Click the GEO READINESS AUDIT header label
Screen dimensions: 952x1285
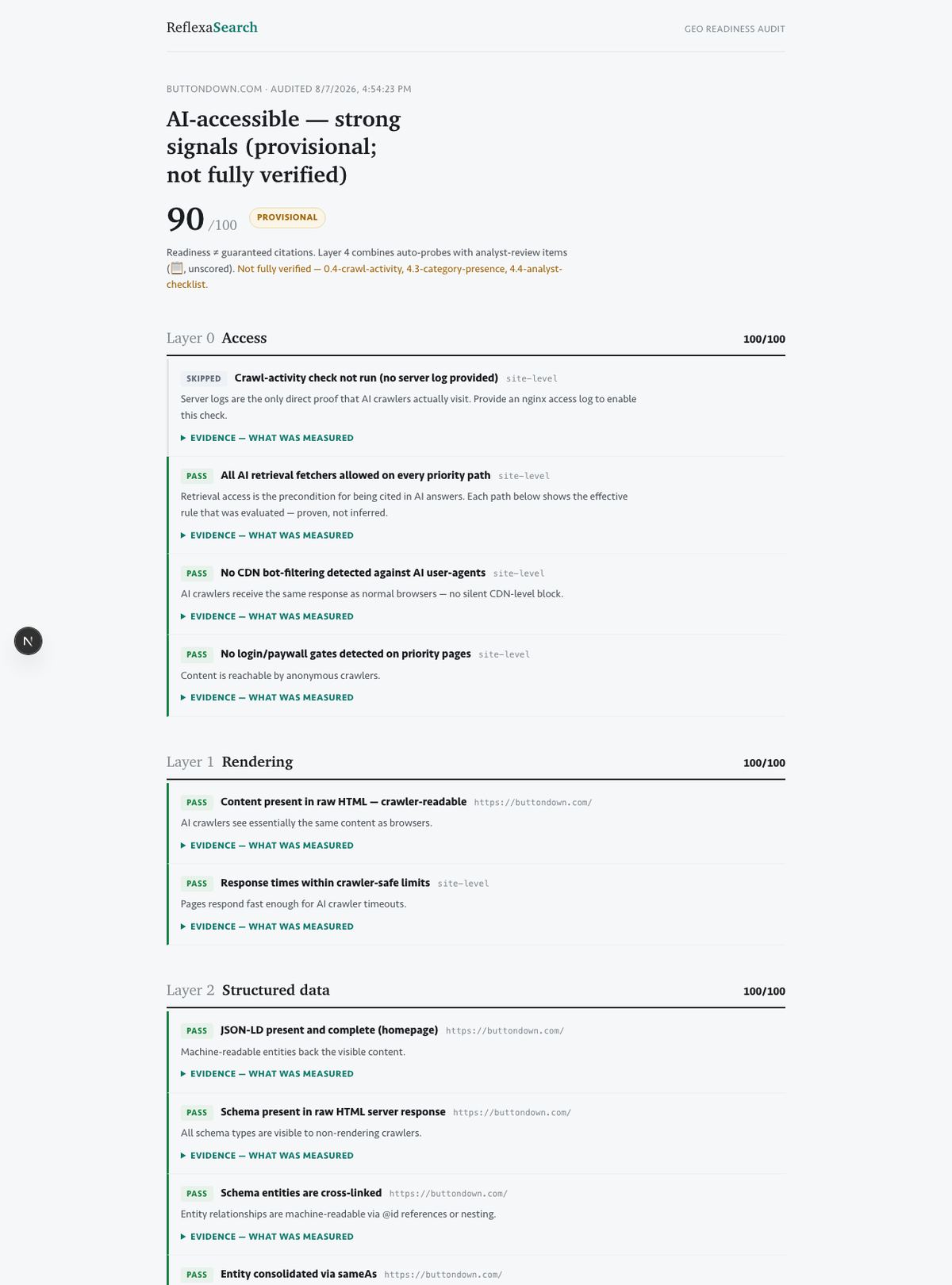pos(735,29)
